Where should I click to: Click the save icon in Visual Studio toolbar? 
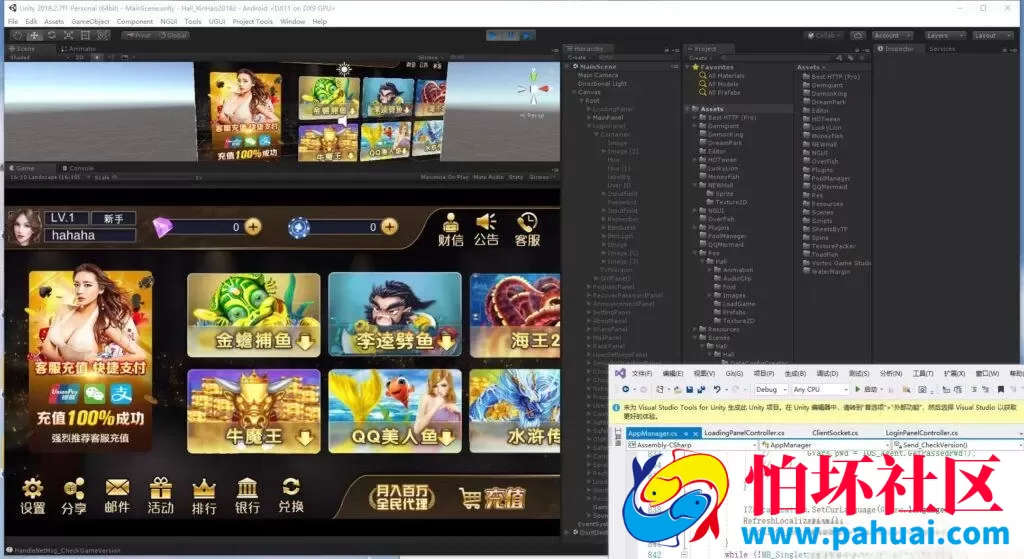pos(690,389)
